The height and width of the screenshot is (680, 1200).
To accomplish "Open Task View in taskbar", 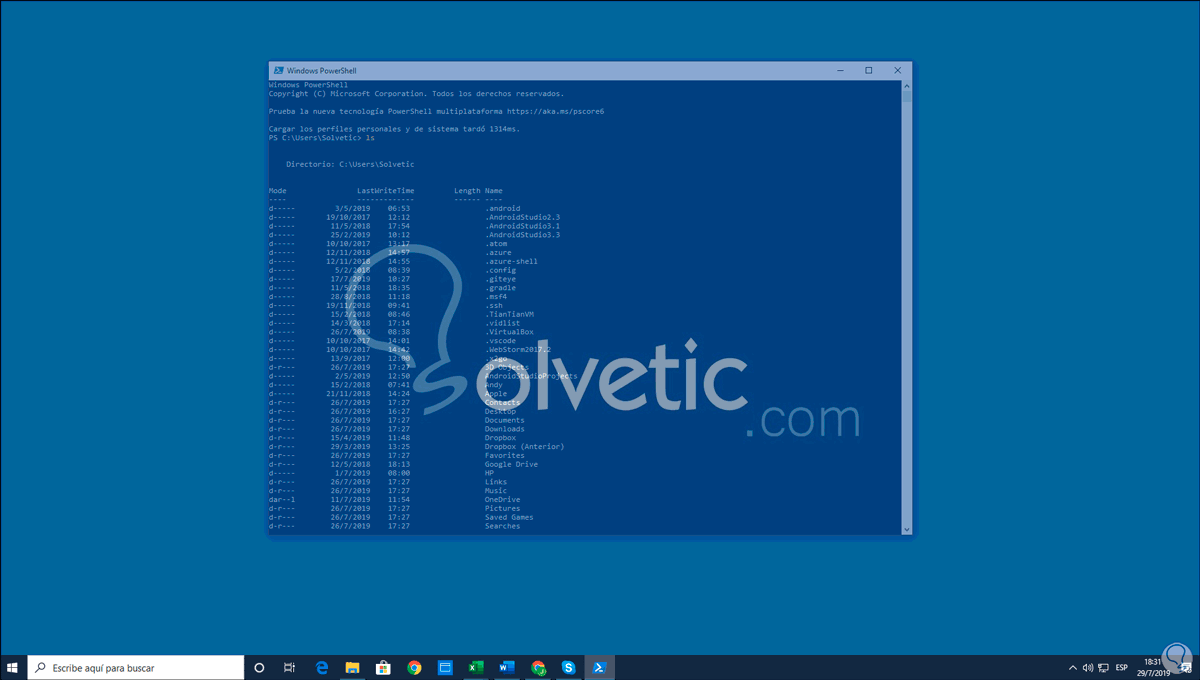I will point(289,667).
